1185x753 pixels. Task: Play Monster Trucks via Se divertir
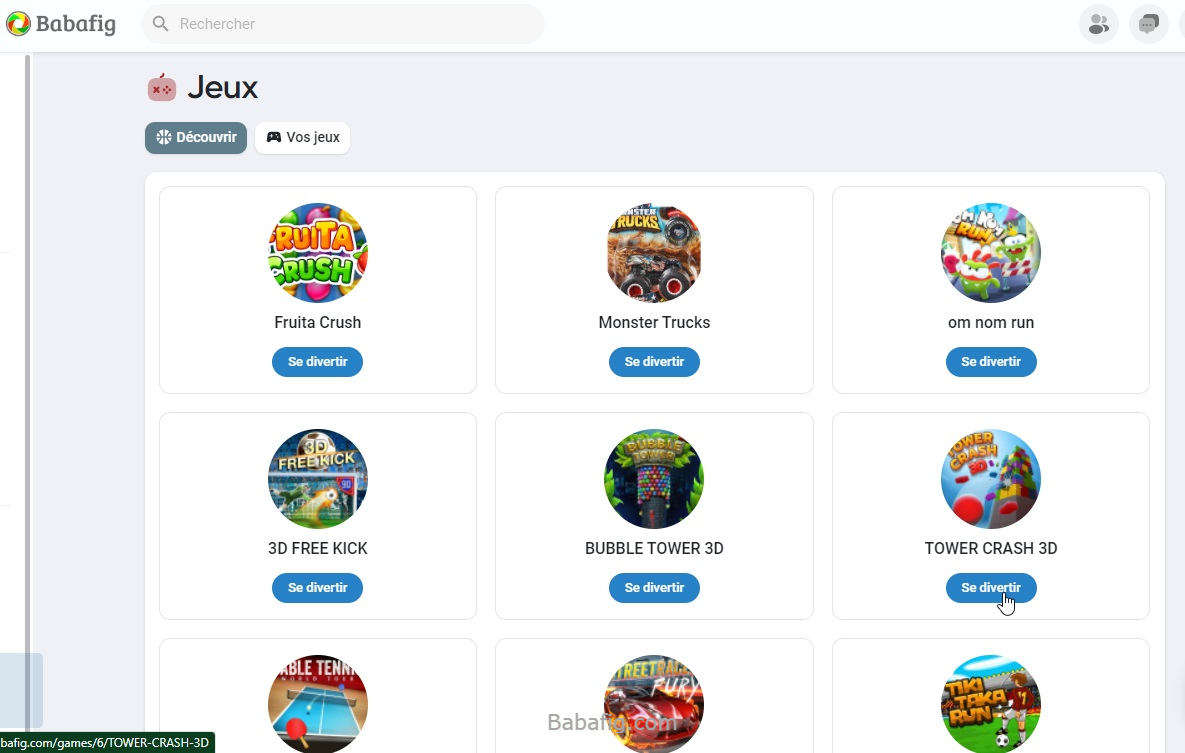(x=654, y=361)
